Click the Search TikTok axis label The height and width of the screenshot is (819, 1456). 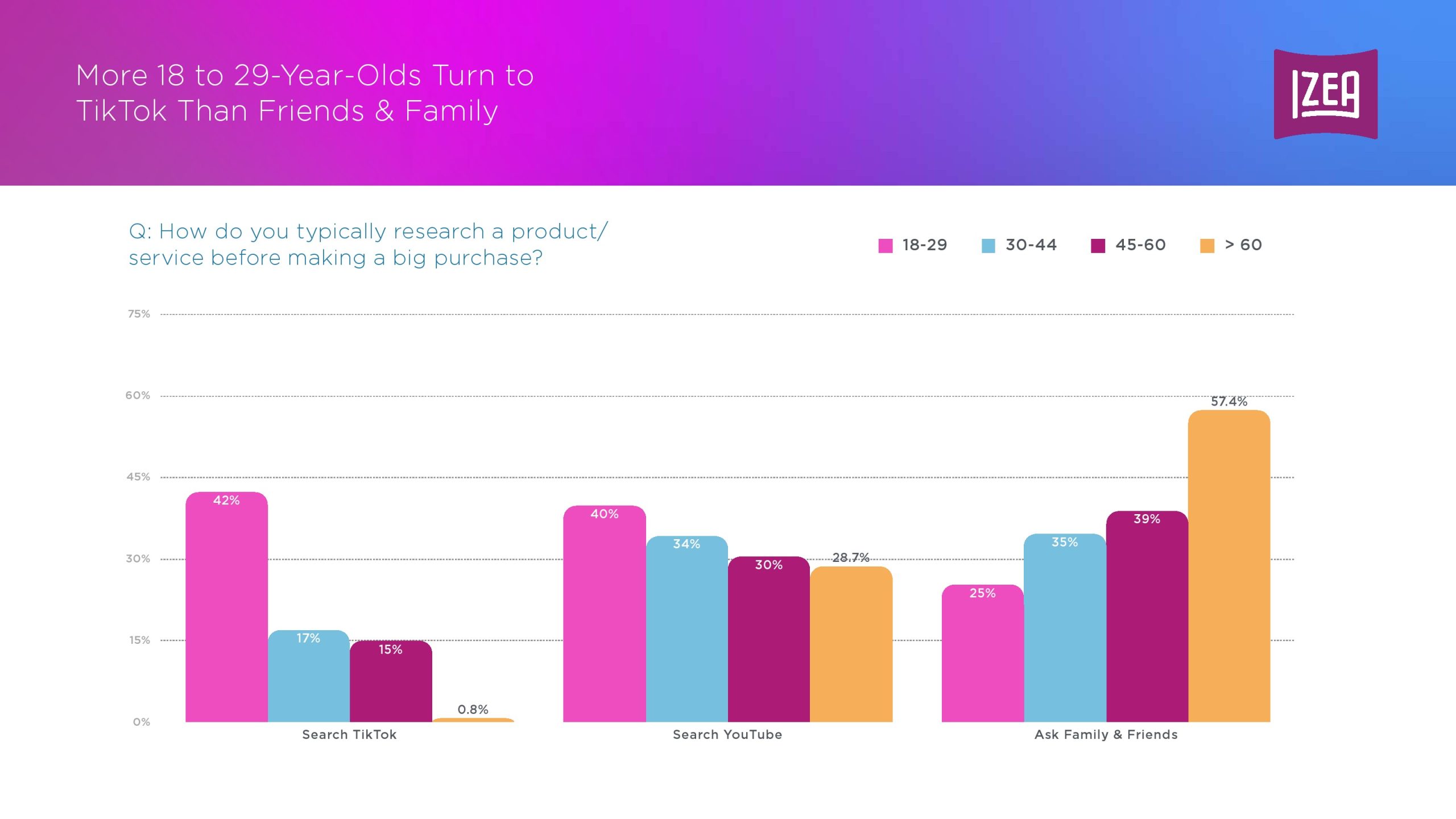pos(349,734)
